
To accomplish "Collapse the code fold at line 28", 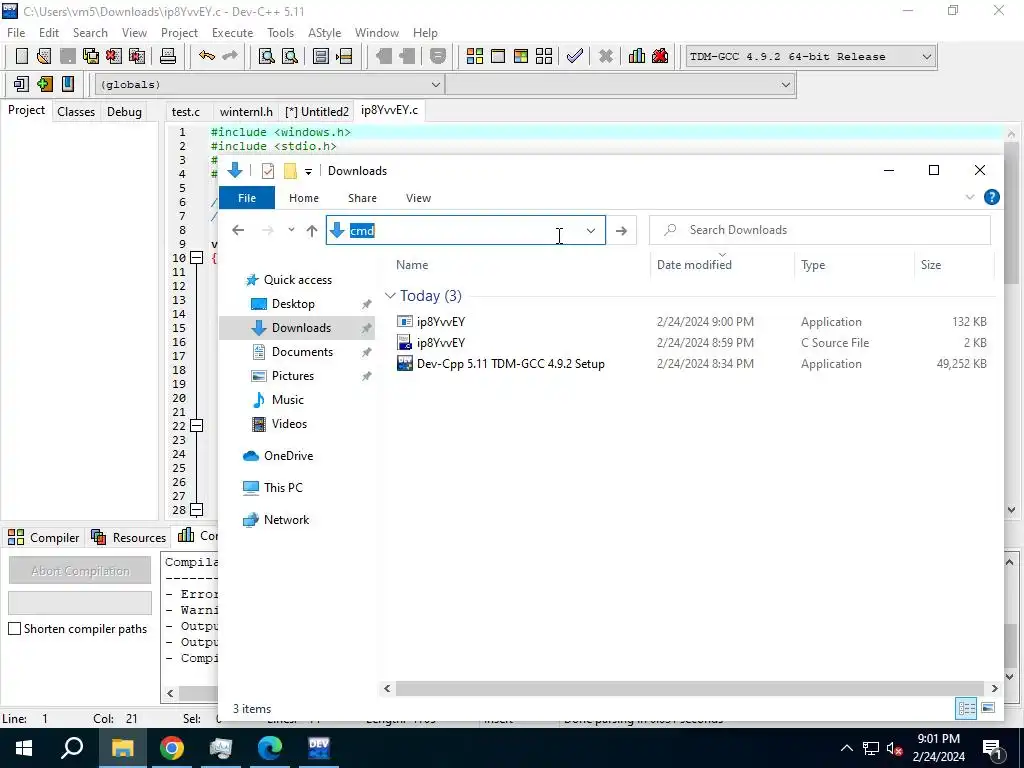I will point(196,510).
